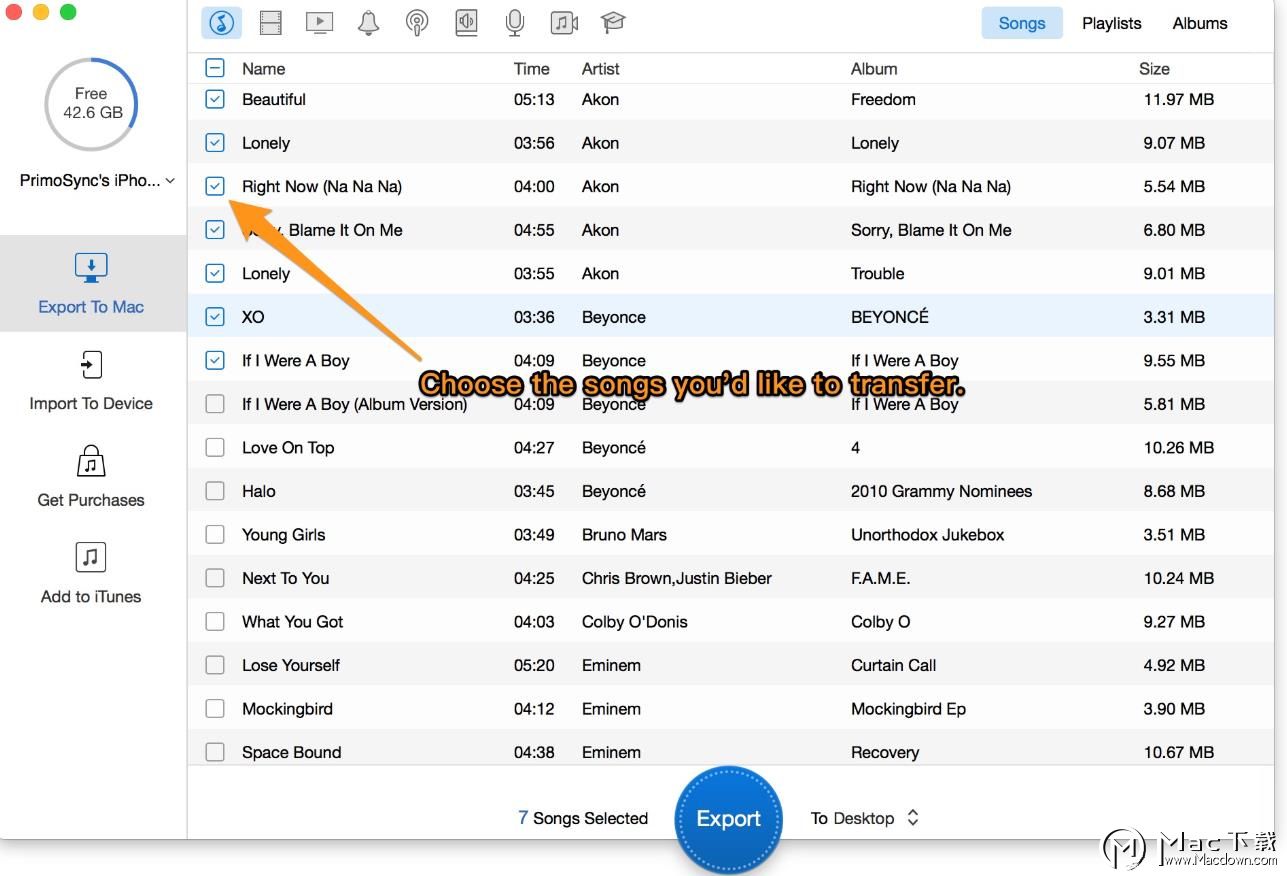The width and height of the screenshot is (1287, 876).
Task: Select the Import To Device label
Action: pyautogui.click(x=91, y=404)
